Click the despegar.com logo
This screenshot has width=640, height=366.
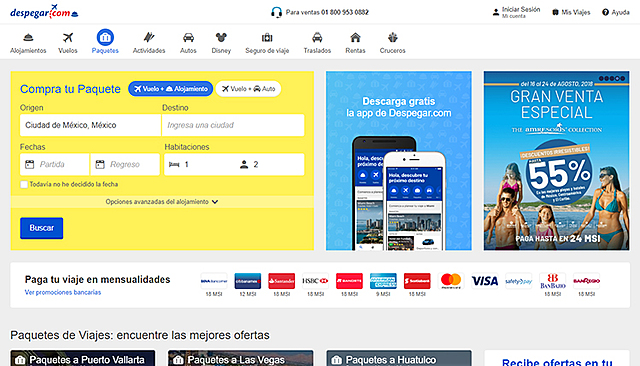44,12
